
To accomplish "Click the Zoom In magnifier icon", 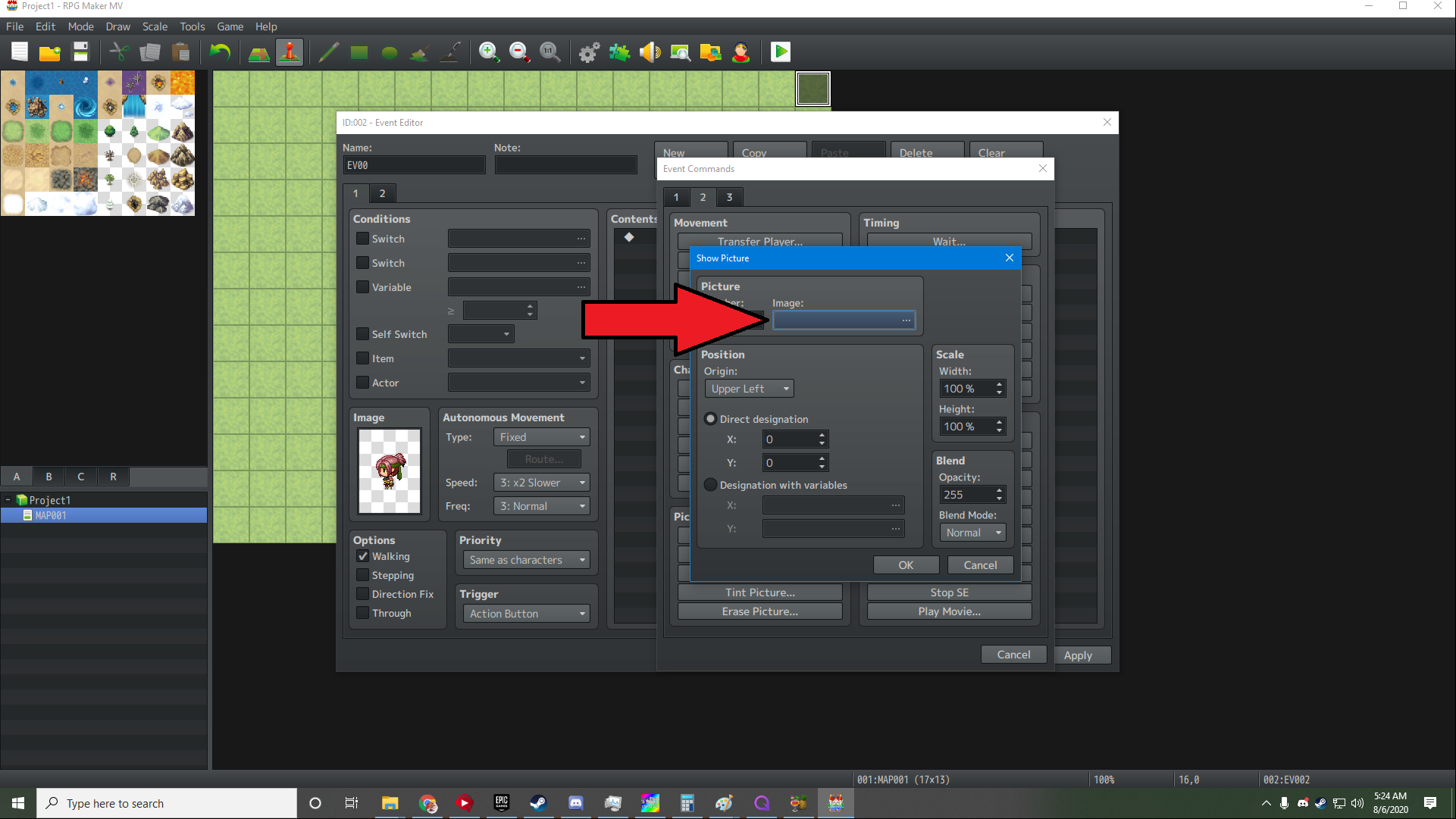I will click(489, 52).
